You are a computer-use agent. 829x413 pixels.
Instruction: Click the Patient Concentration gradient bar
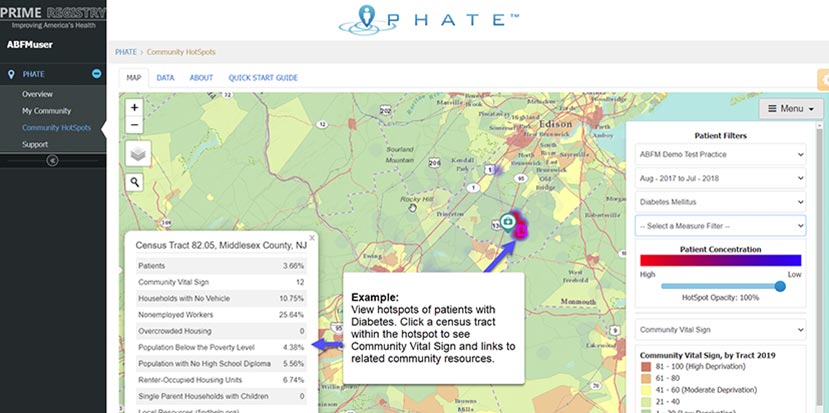pyautogui.click(x=721, y=260)
